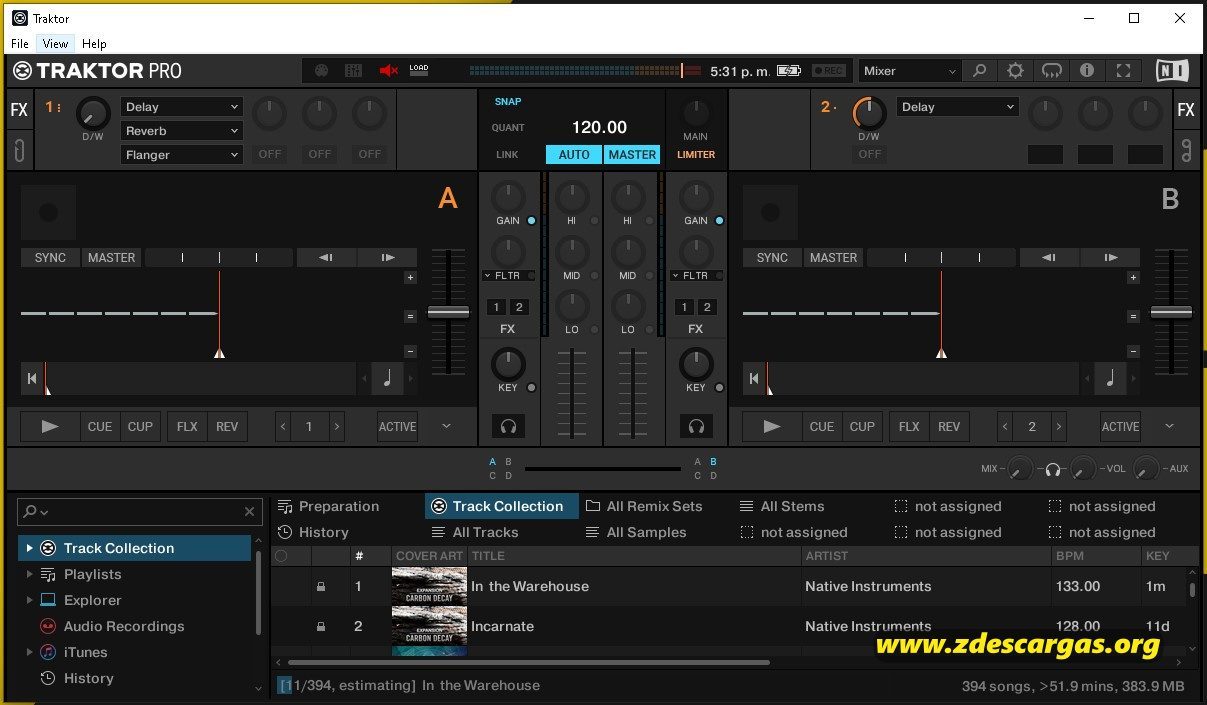Click the red muted speaker icon
This screenshot has height=705, width=1207.
[x=388, y=71]
